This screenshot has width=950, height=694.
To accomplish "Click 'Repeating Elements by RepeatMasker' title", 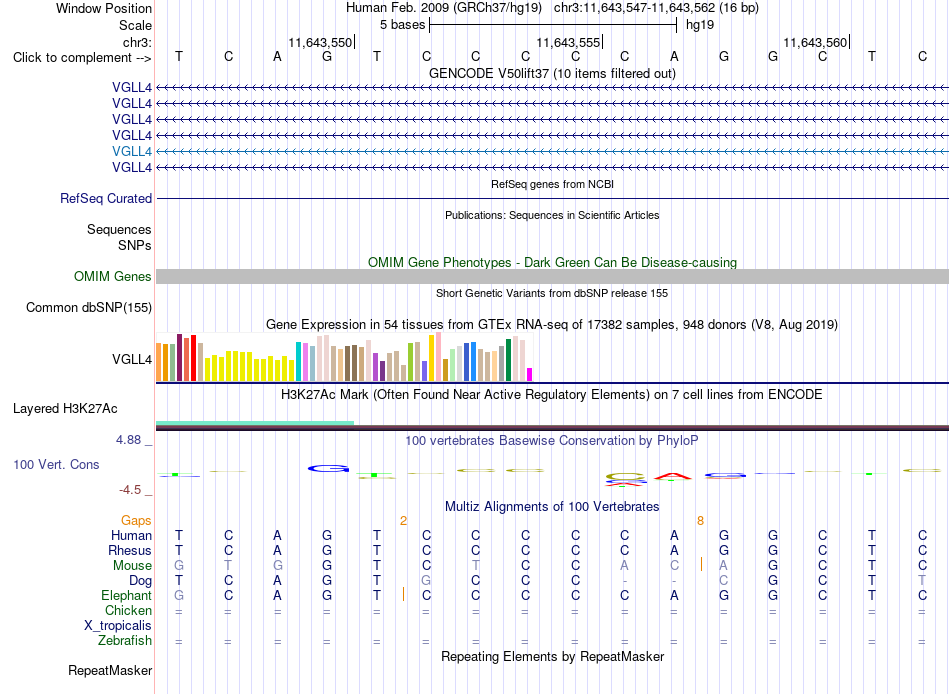I will point(552,657).
